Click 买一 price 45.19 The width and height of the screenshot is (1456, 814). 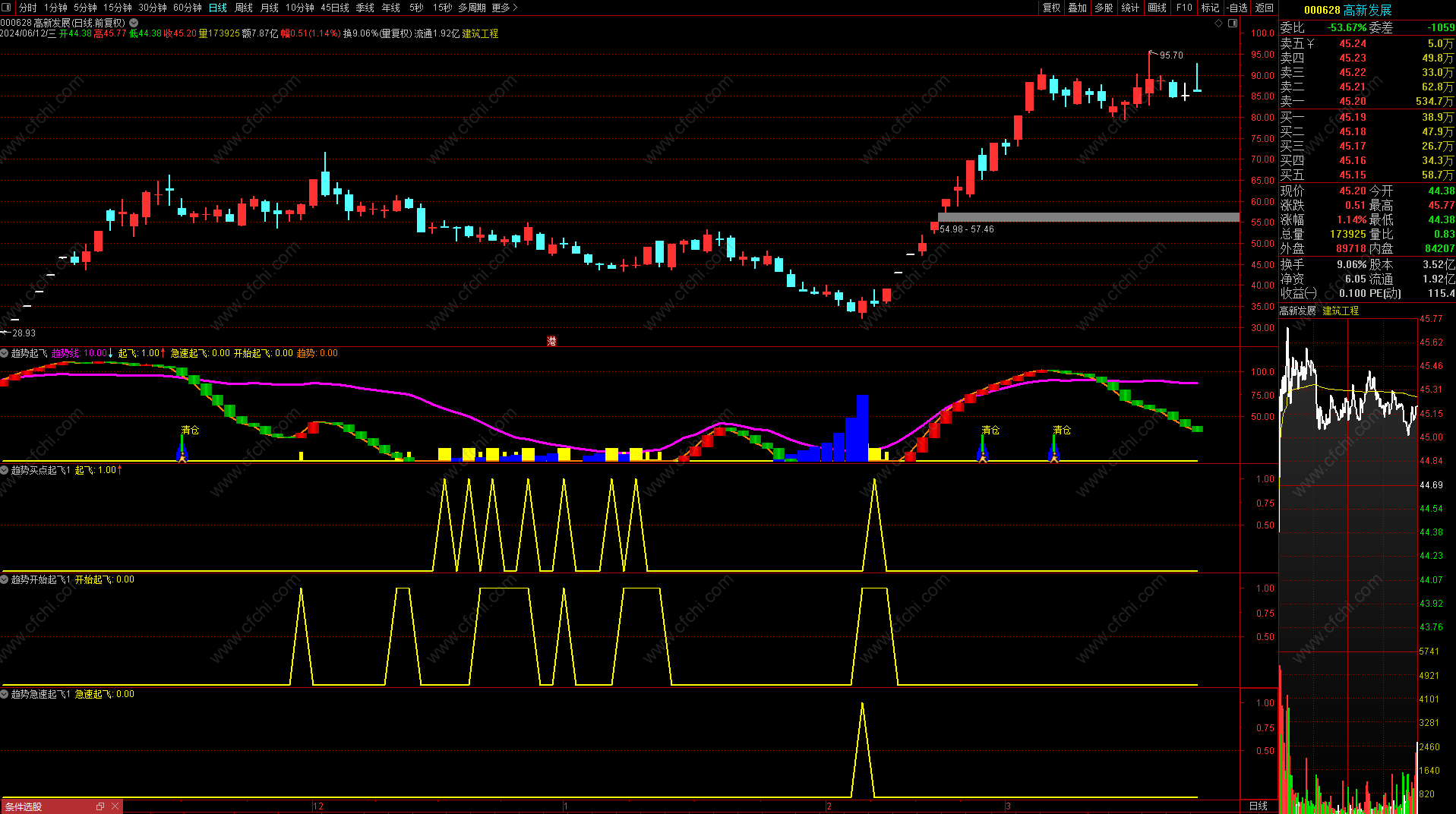click(x=1352, y=117)
